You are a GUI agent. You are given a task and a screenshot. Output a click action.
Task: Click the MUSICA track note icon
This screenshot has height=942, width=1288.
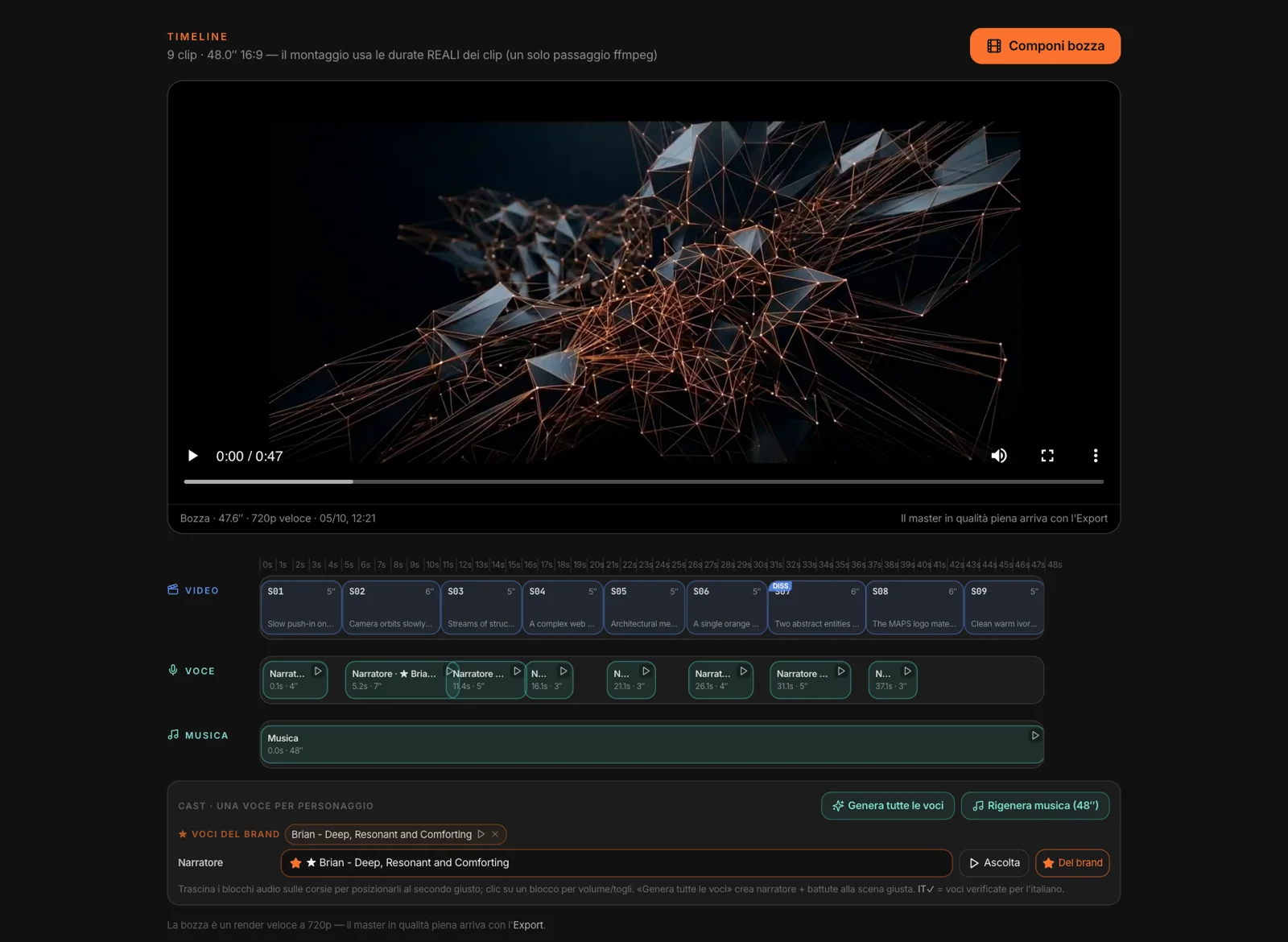click(173, 735)
